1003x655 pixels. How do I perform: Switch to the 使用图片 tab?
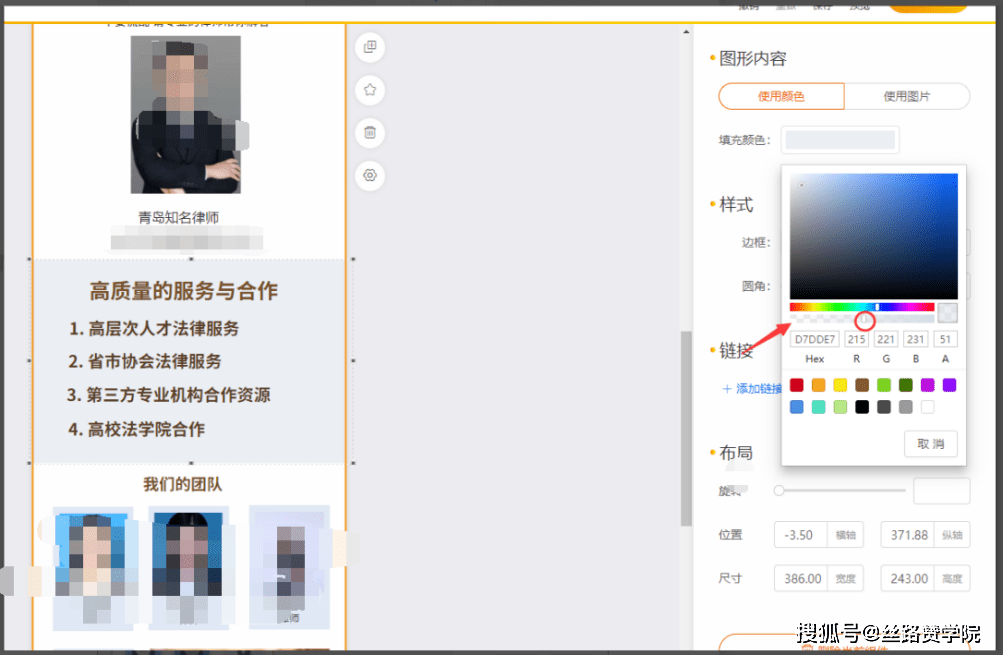pos(907,97)
